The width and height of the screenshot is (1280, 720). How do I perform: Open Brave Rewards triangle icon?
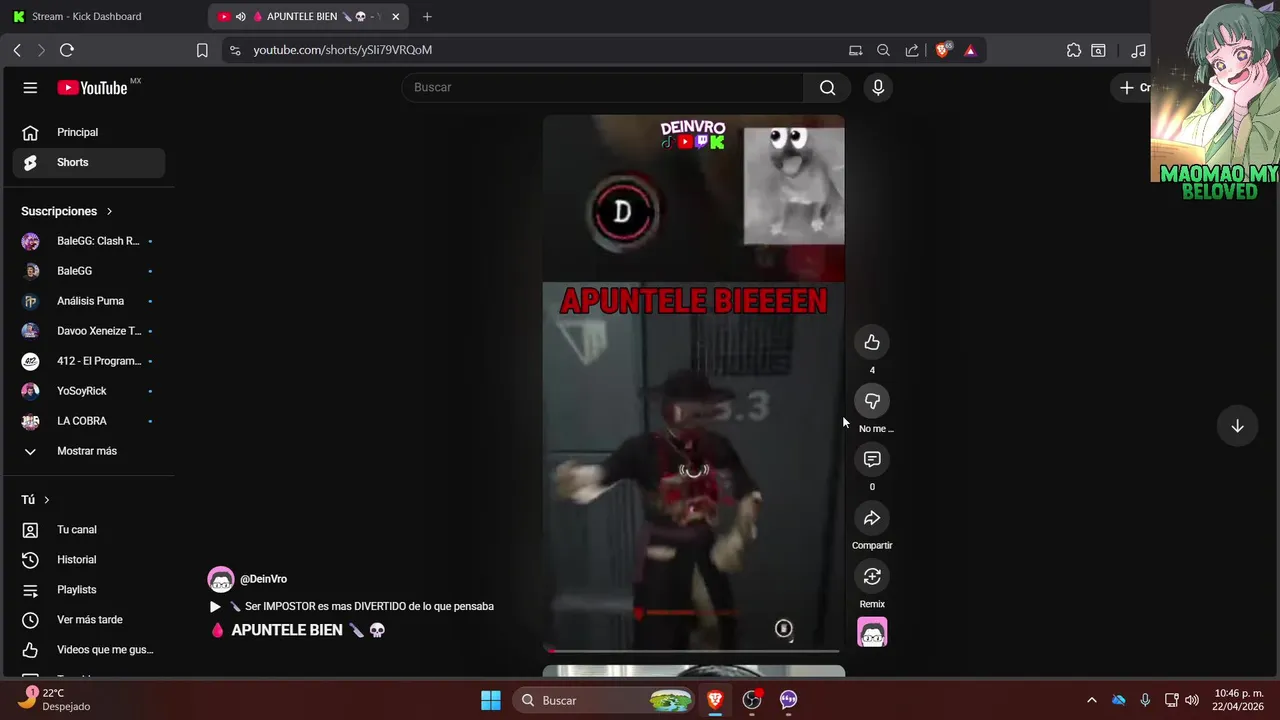pos(970,50)
